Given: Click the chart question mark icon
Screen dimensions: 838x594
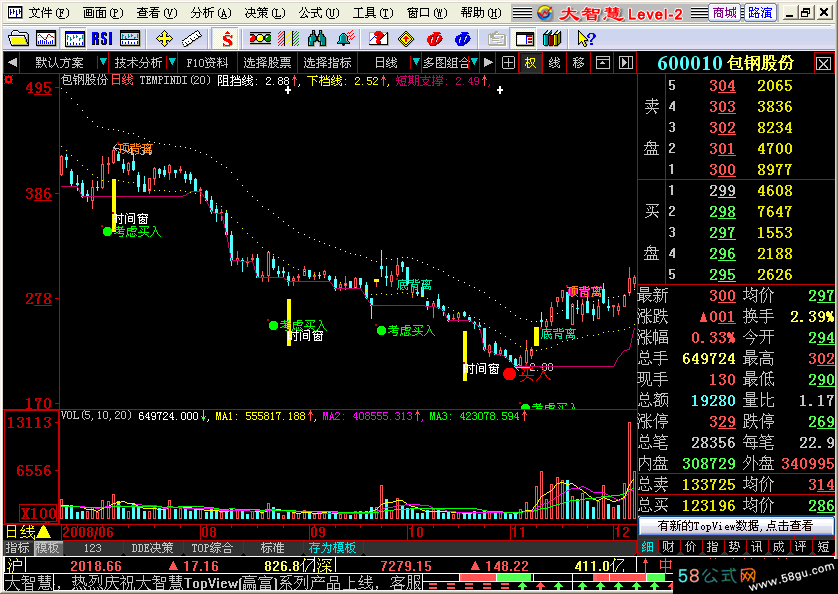Looking at the screenshot, I should [x=378, y=38].
